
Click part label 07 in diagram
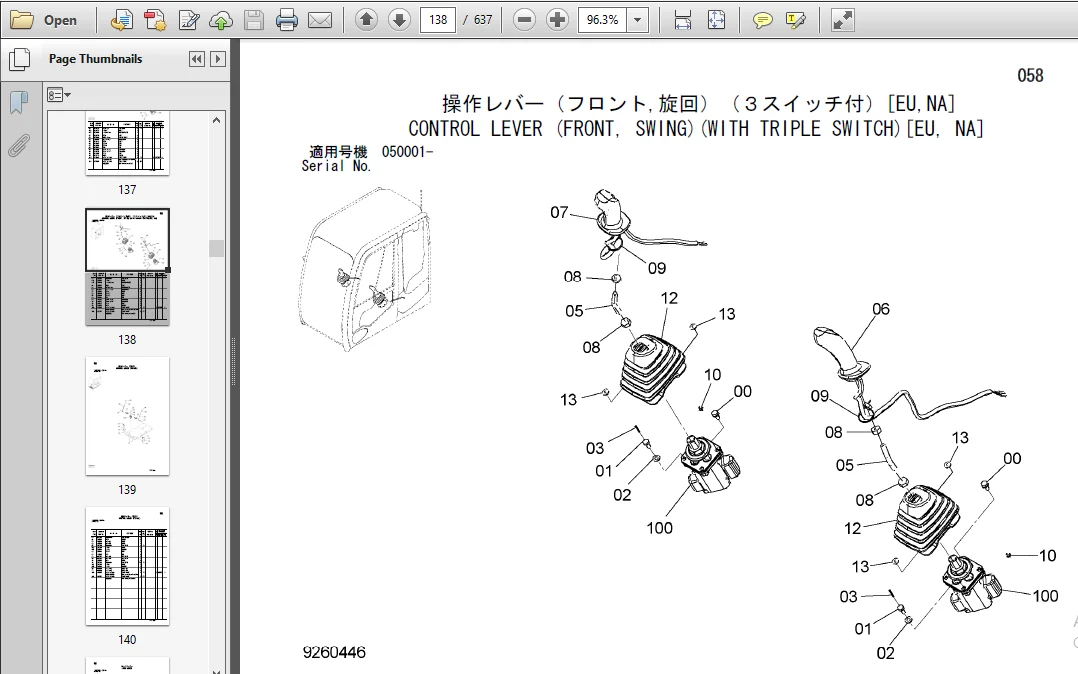[x=559, y=213]
